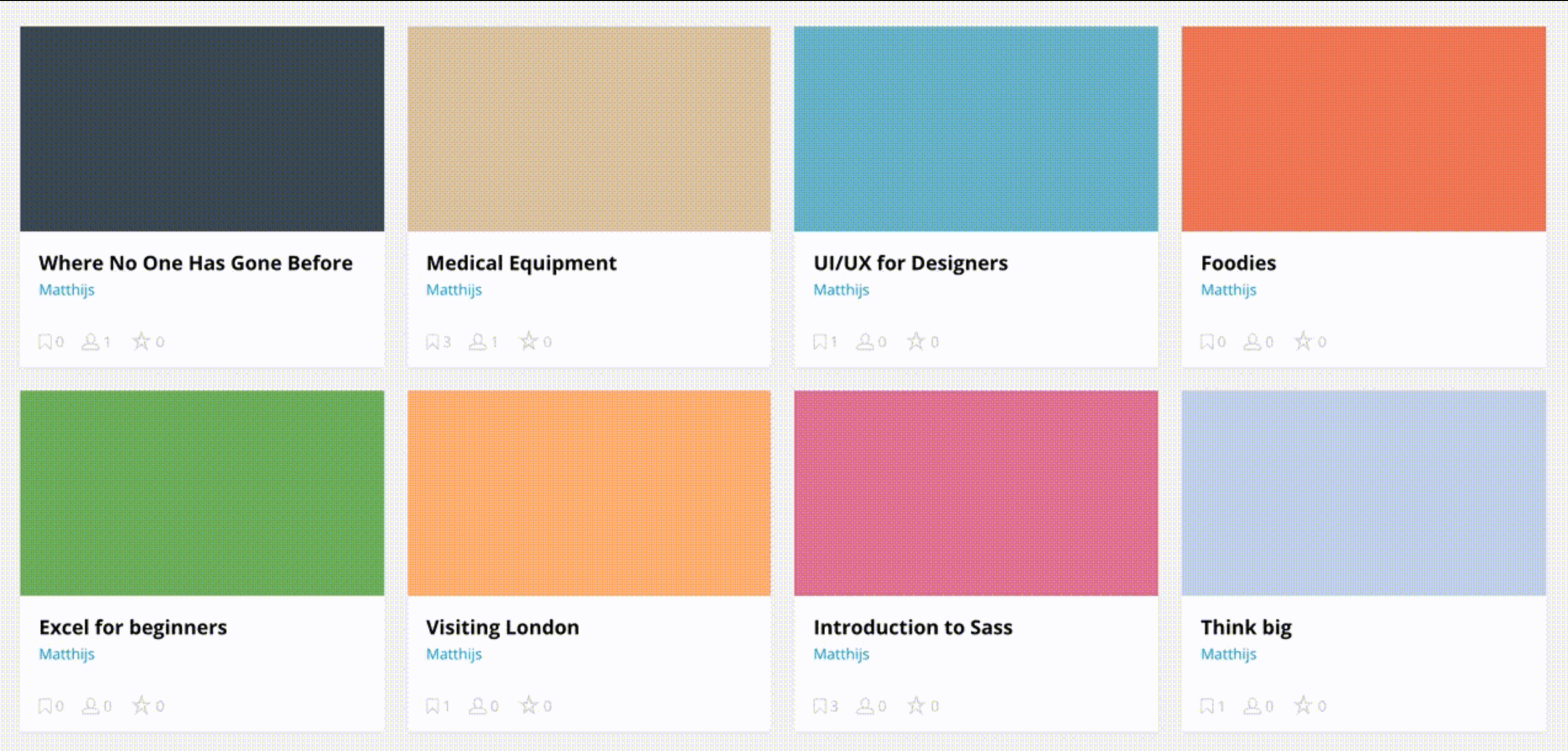1568x751 pixels.
Task: Click the users icon on Medical Equipment card
Action: click(478, 341)
